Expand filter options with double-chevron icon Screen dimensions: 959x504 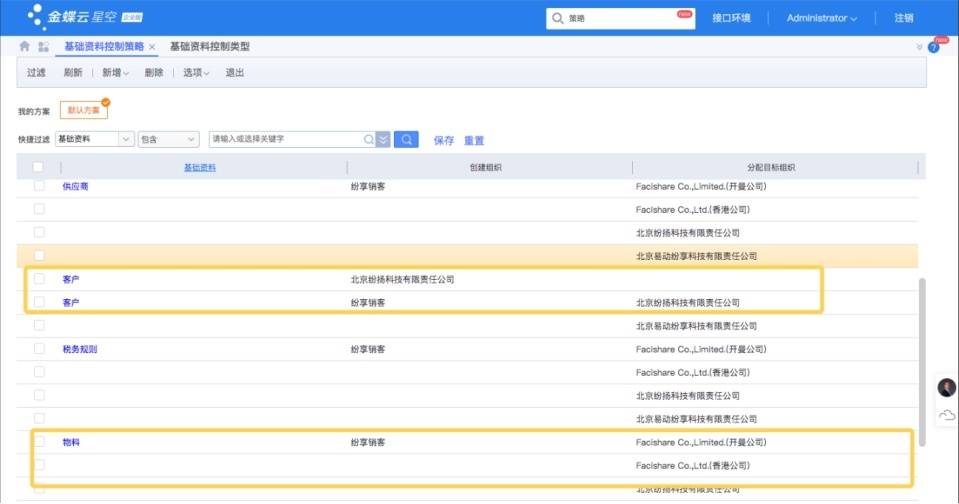tap(383, 139)
